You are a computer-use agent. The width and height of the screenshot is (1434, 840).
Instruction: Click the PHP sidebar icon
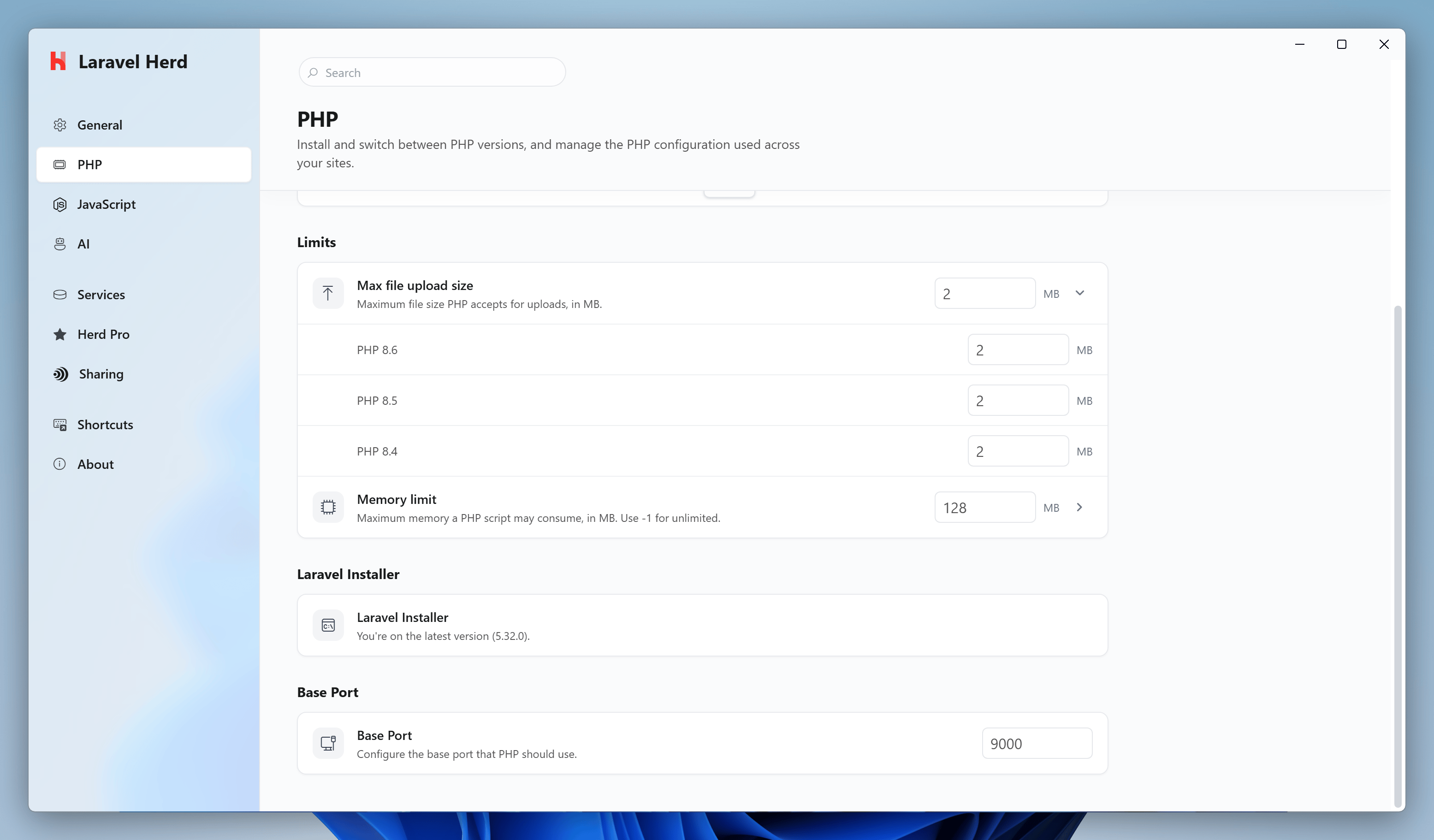point(60,165)
